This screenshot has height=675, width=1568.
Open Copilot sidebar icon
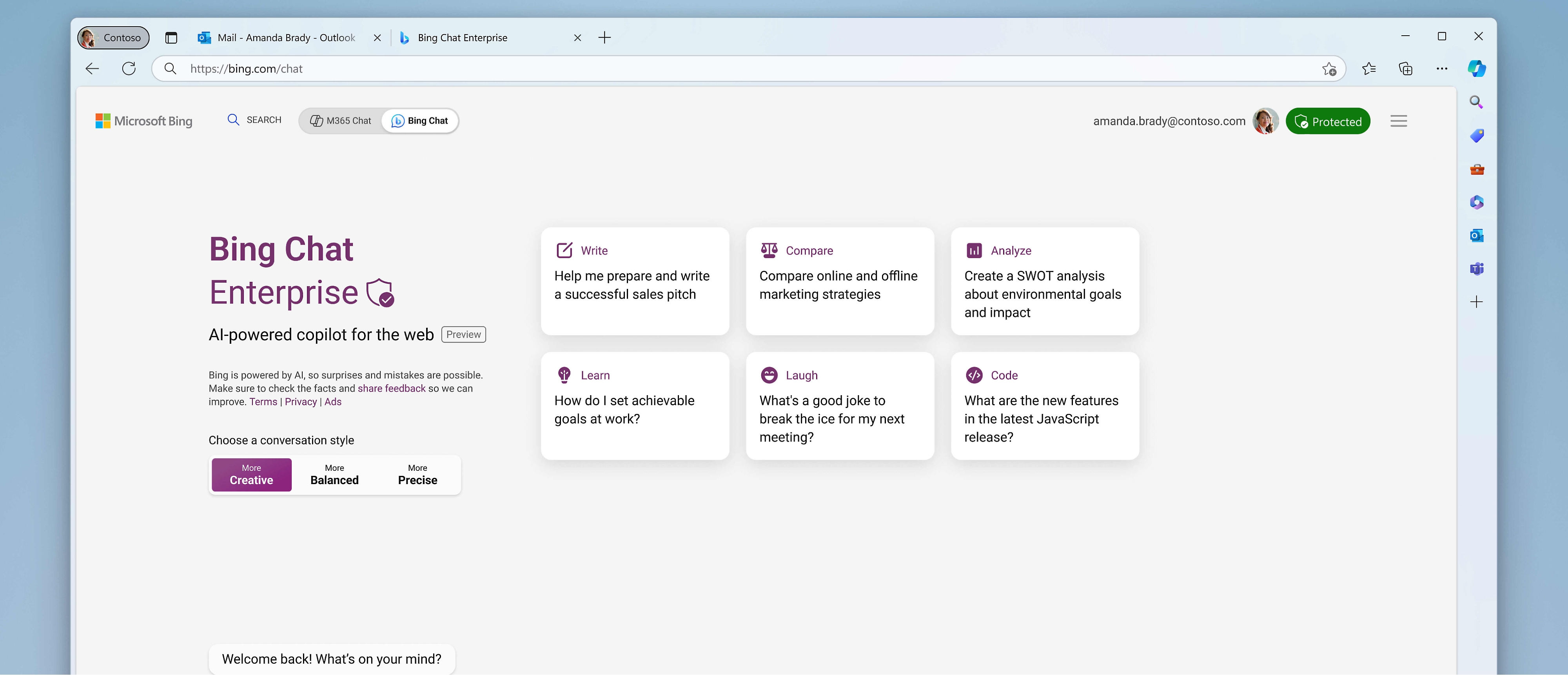[x=1477, y=69]
